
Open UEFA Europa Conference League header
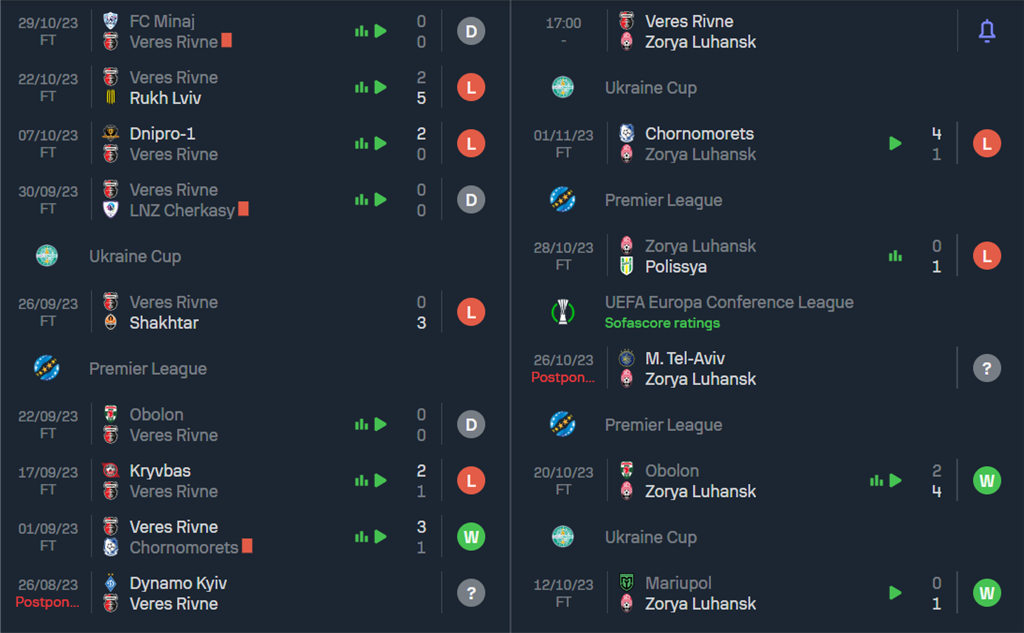click(x=729, y=302)
